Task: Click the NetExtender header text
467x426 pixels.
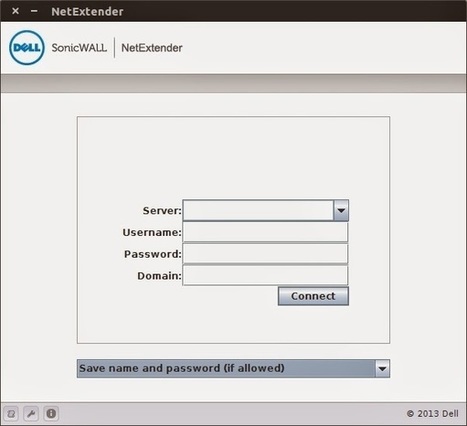Action: tap(152, 48)
